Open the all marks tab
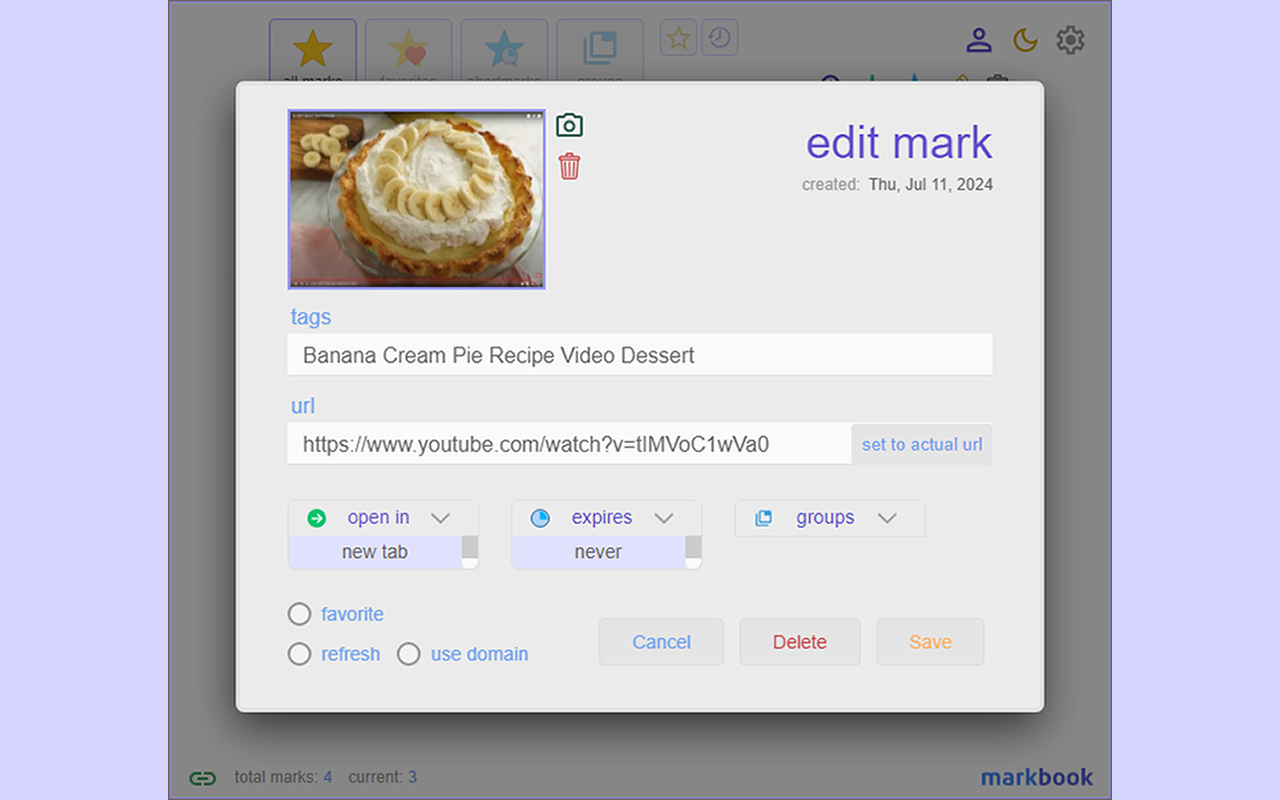1280x800 pixels. click(313, 52)
